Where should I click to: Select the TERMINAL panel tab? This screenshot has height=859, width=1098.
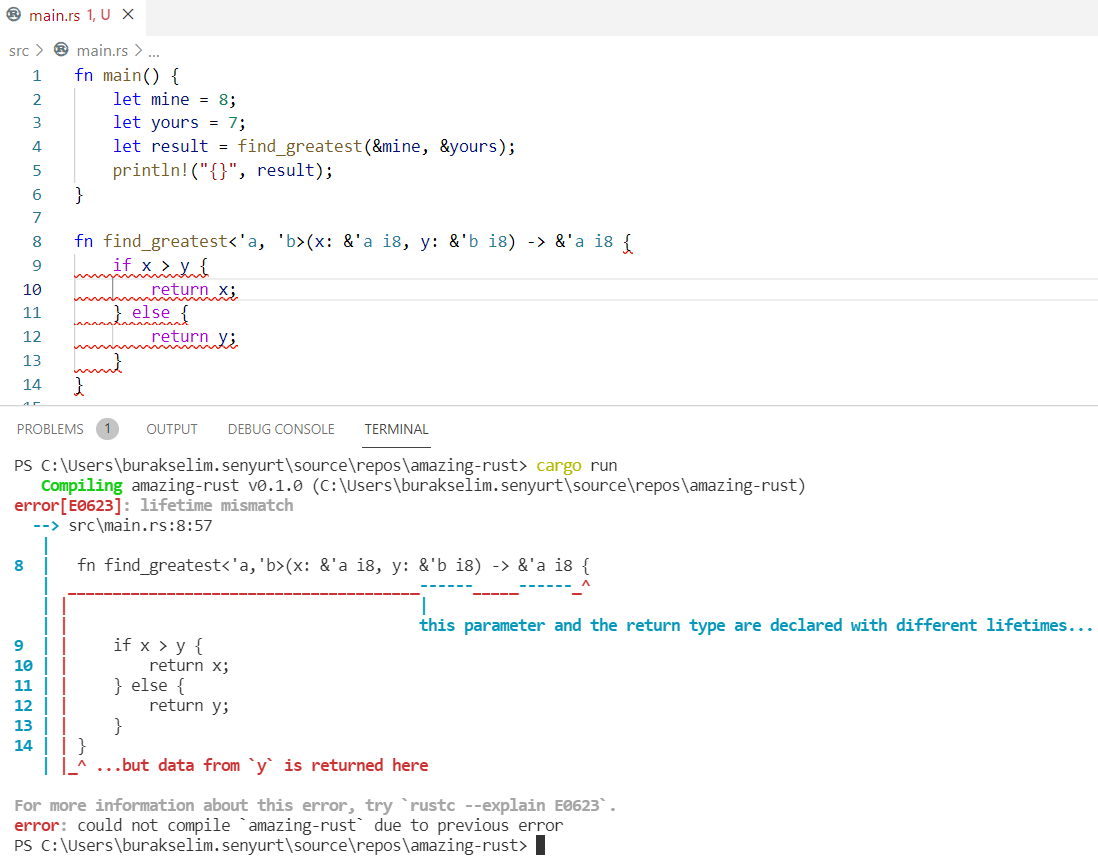point(396,429)
